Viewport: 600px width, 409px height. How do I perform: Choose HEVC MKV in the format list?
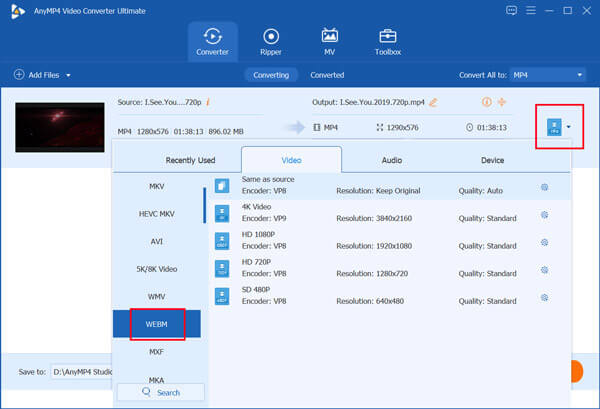[x=157, y=214]
